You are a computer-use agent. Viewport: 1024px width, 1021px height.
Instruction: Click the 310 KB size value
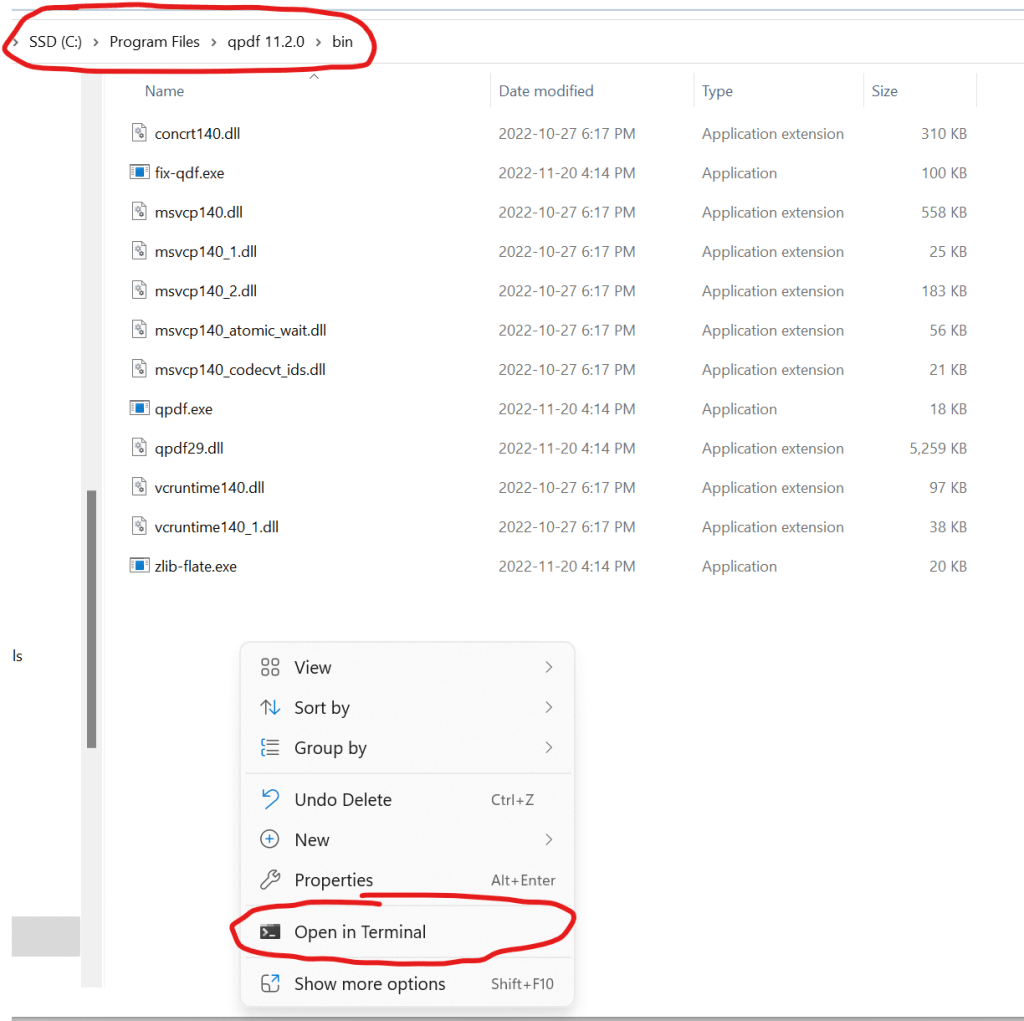[x=944, y=133]
